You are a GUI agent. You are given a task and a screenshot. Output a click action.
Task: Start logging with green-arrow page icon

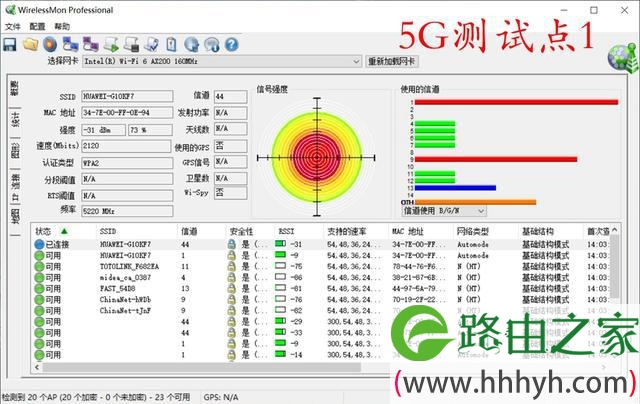(x=111, y=44)
